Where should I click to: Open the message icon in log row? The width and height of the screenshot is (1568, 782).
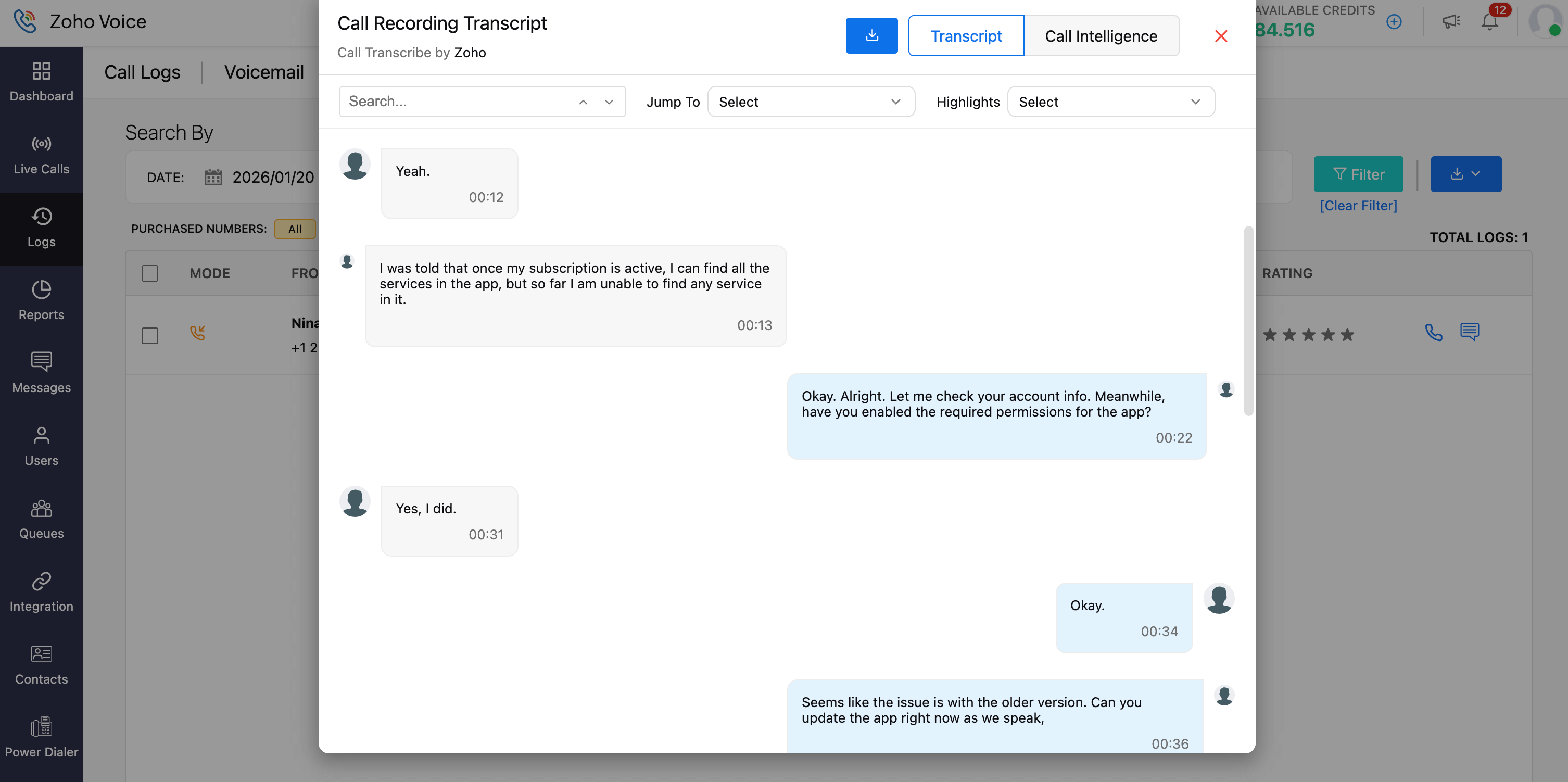1470,332
